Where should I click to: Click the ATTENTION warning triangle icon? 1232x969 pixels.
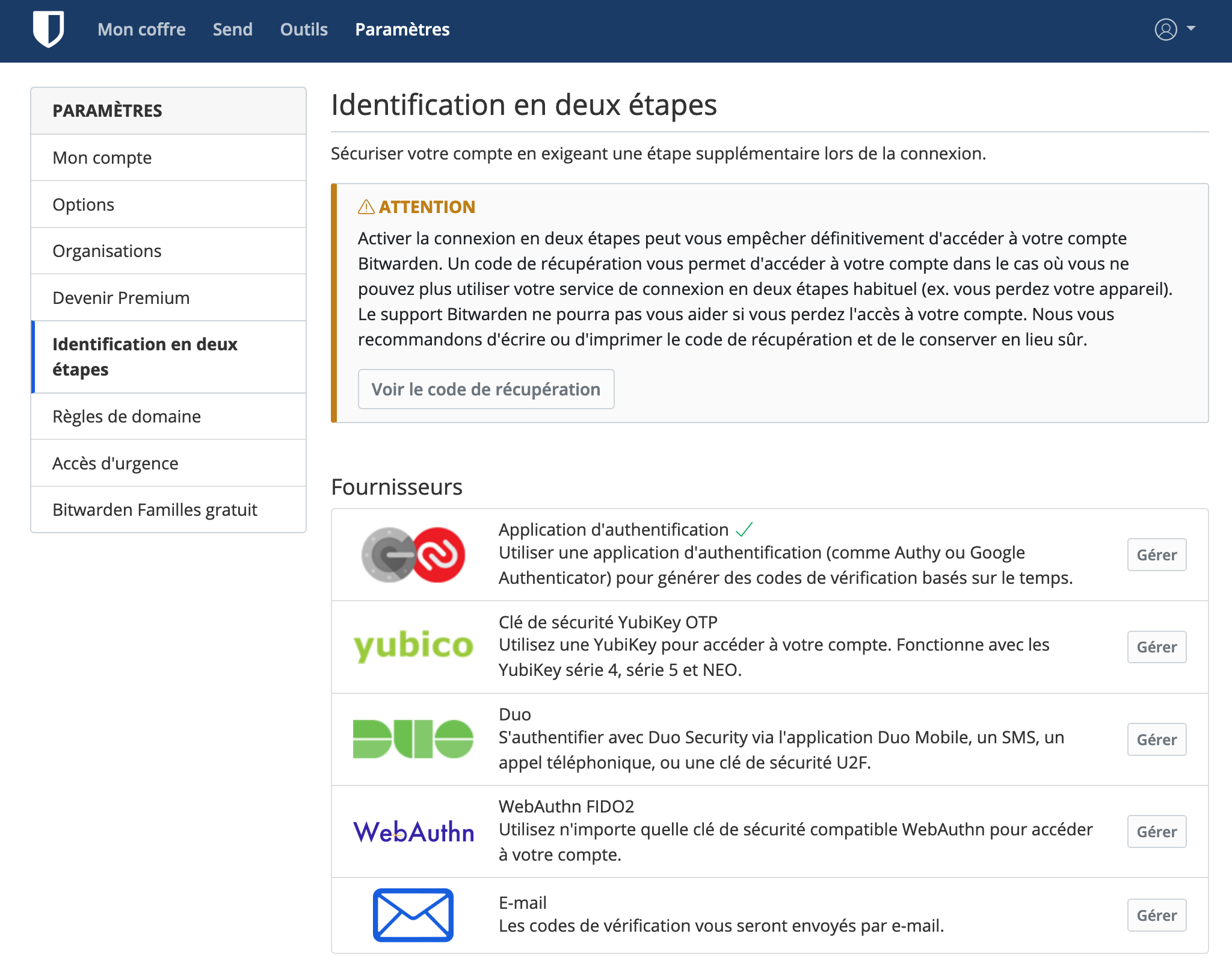366,207
